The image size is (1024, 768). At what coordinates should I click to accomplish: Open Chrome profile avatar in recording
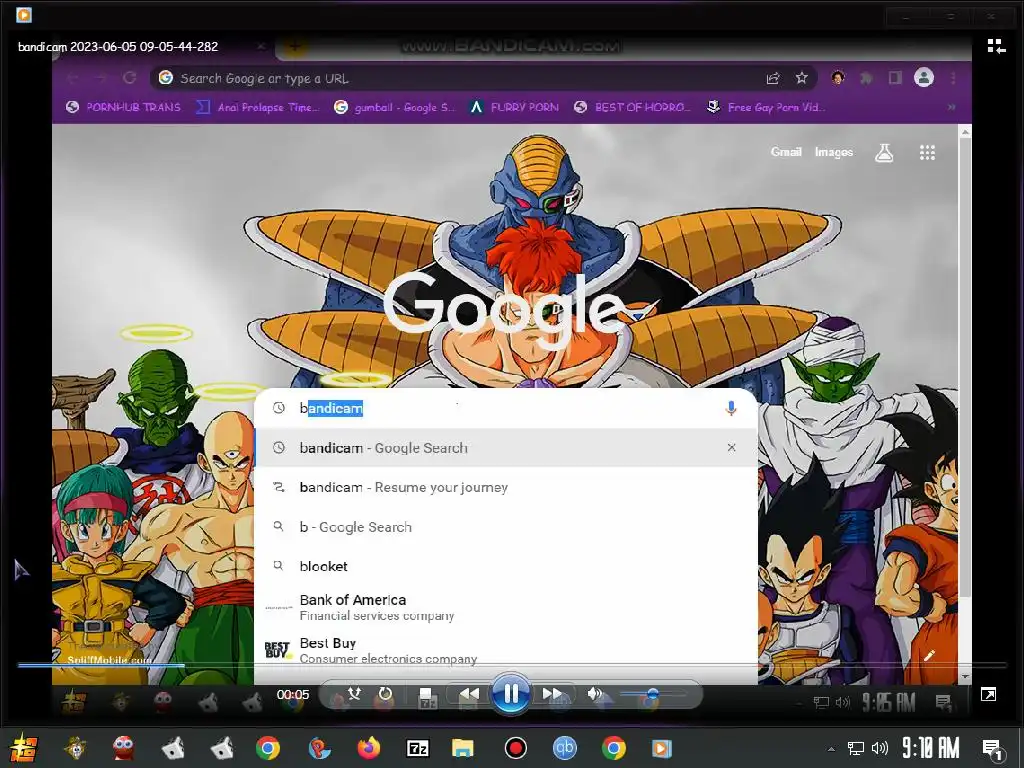pos(923,78)
